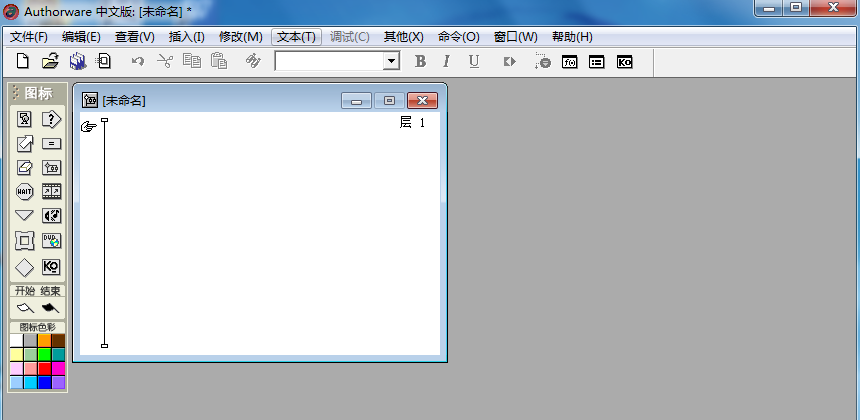
Task: Open the 文件(F) menu
Action: tap(29, 37)
